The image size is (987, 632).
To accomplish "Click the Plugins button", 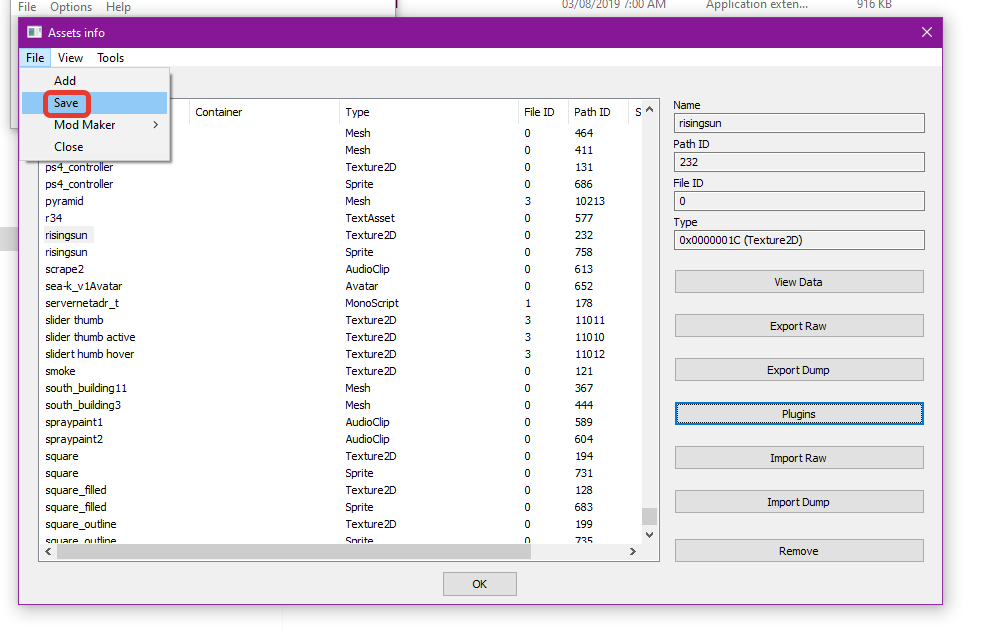I will coord(799,414).
